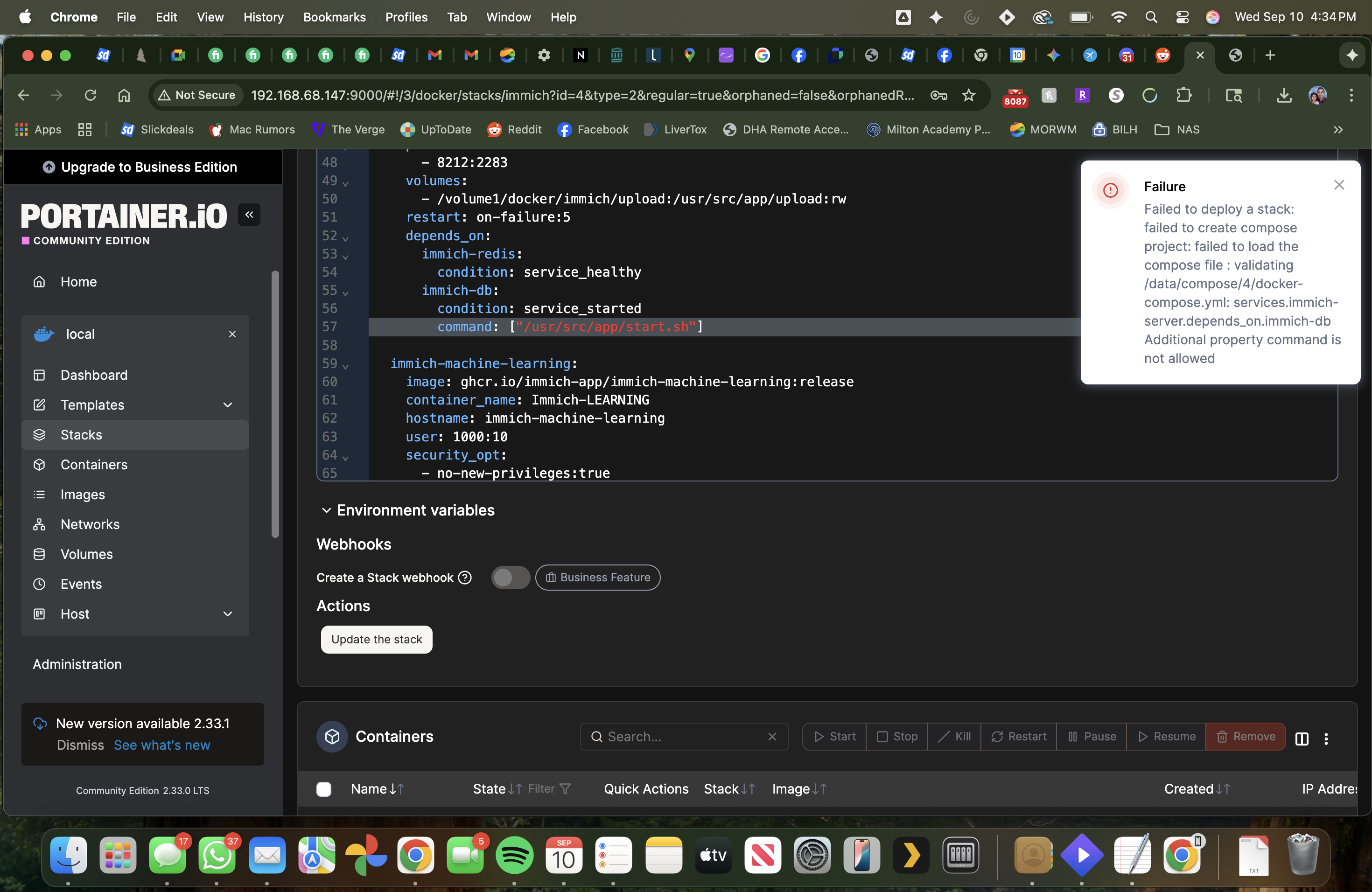Close the local environment with X
The width and height of the screenshot is (1372, 892).
[232, 334]
